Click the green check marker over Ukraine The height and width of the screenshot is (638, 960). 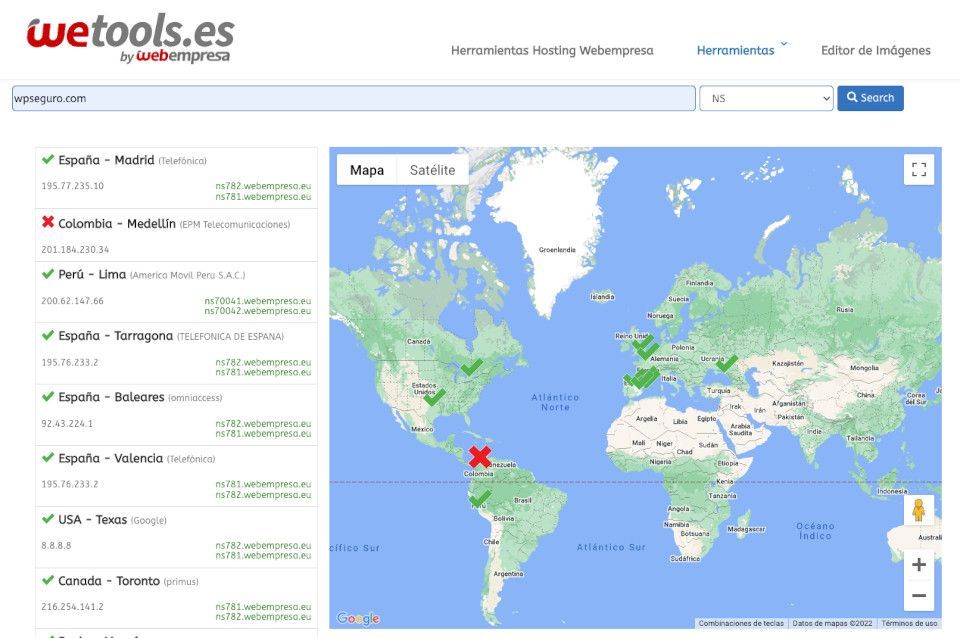click(727, 363)
